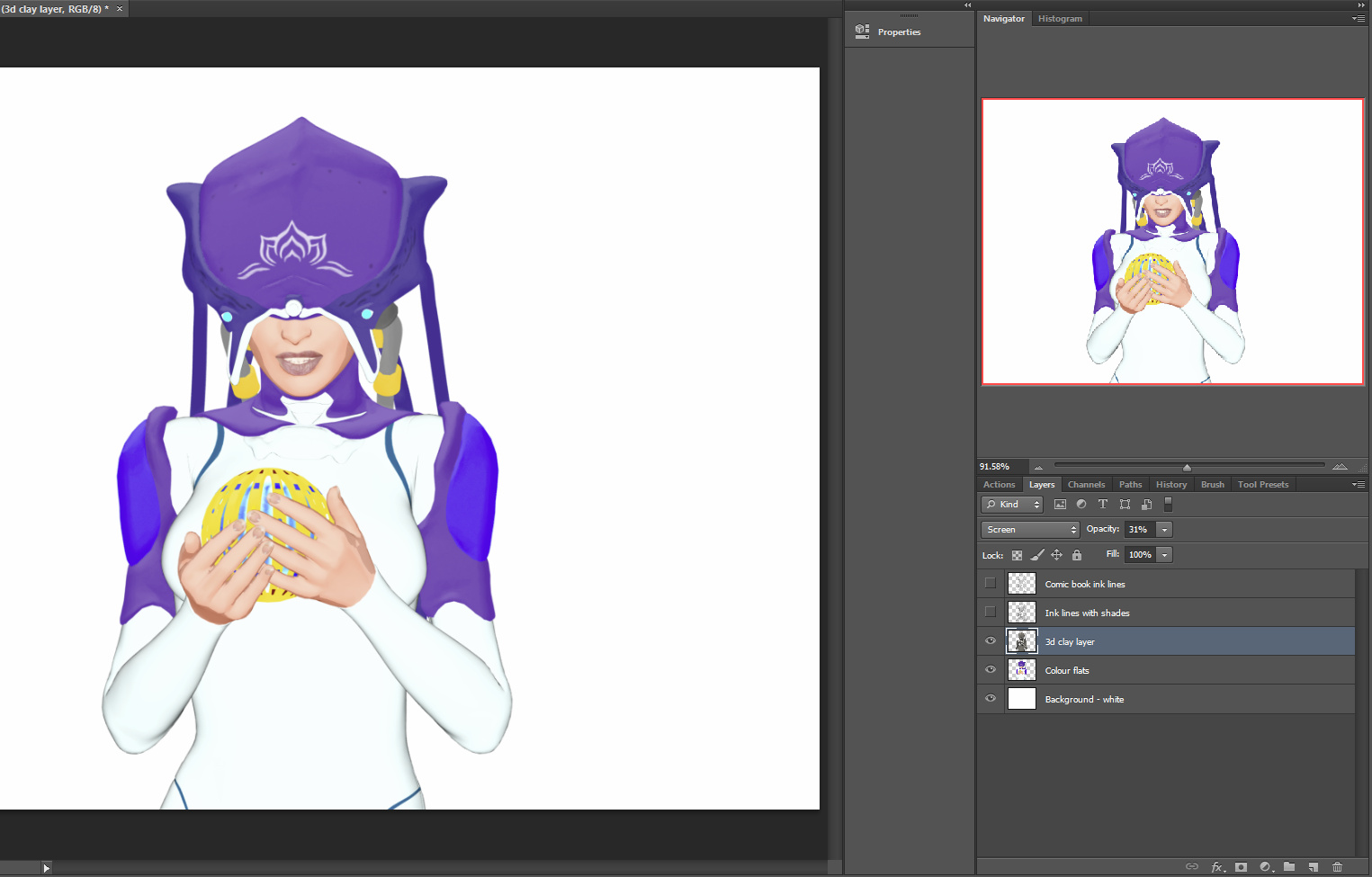Open the Opacity slider dropdown arrow
This screenshot has height=877, width=1372.
click(1164, 530)
